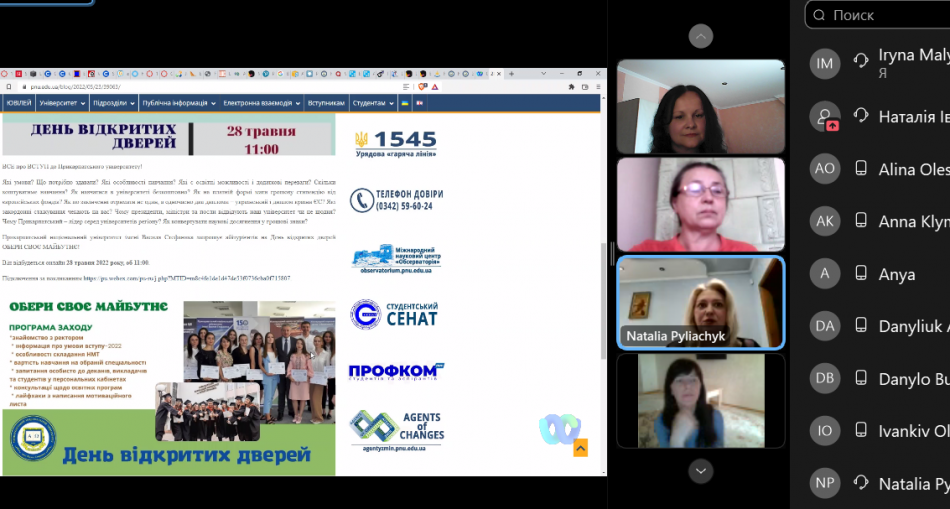
Task: Click the Ukrainian flag language icon
Action: [x=404, y=103]
